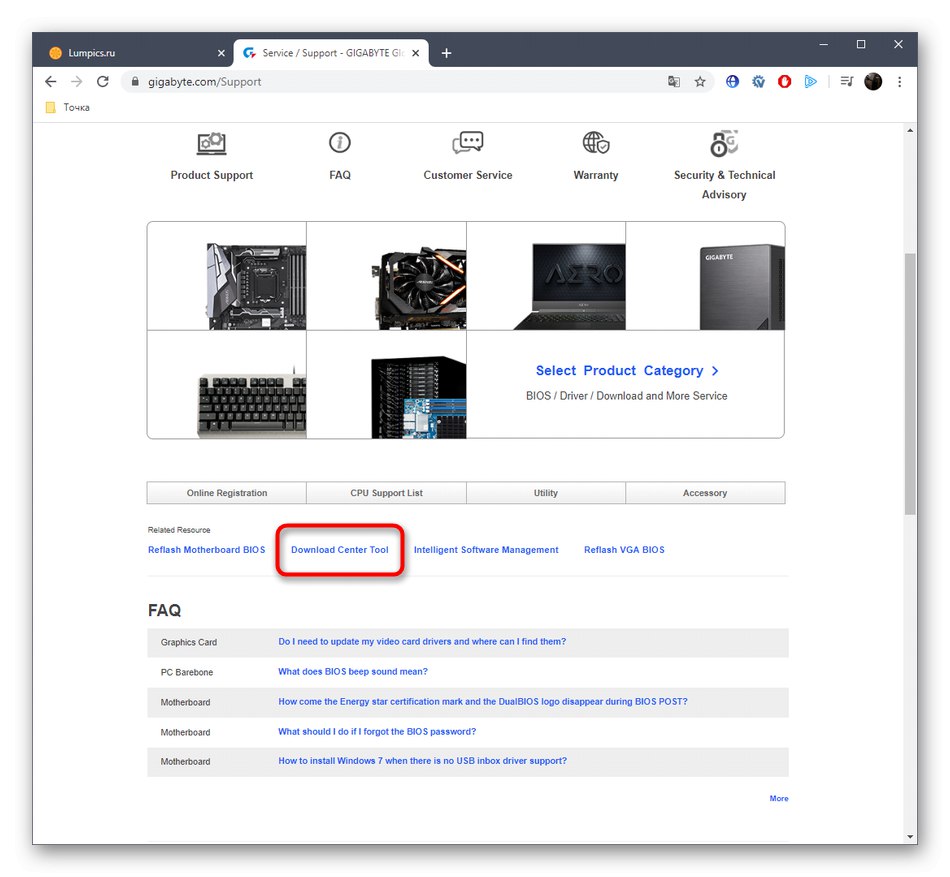Click the Security & Technical Advisory label
Image resolution: width=950 pixels, height=877 pixels.
click(x=724, y=185)
